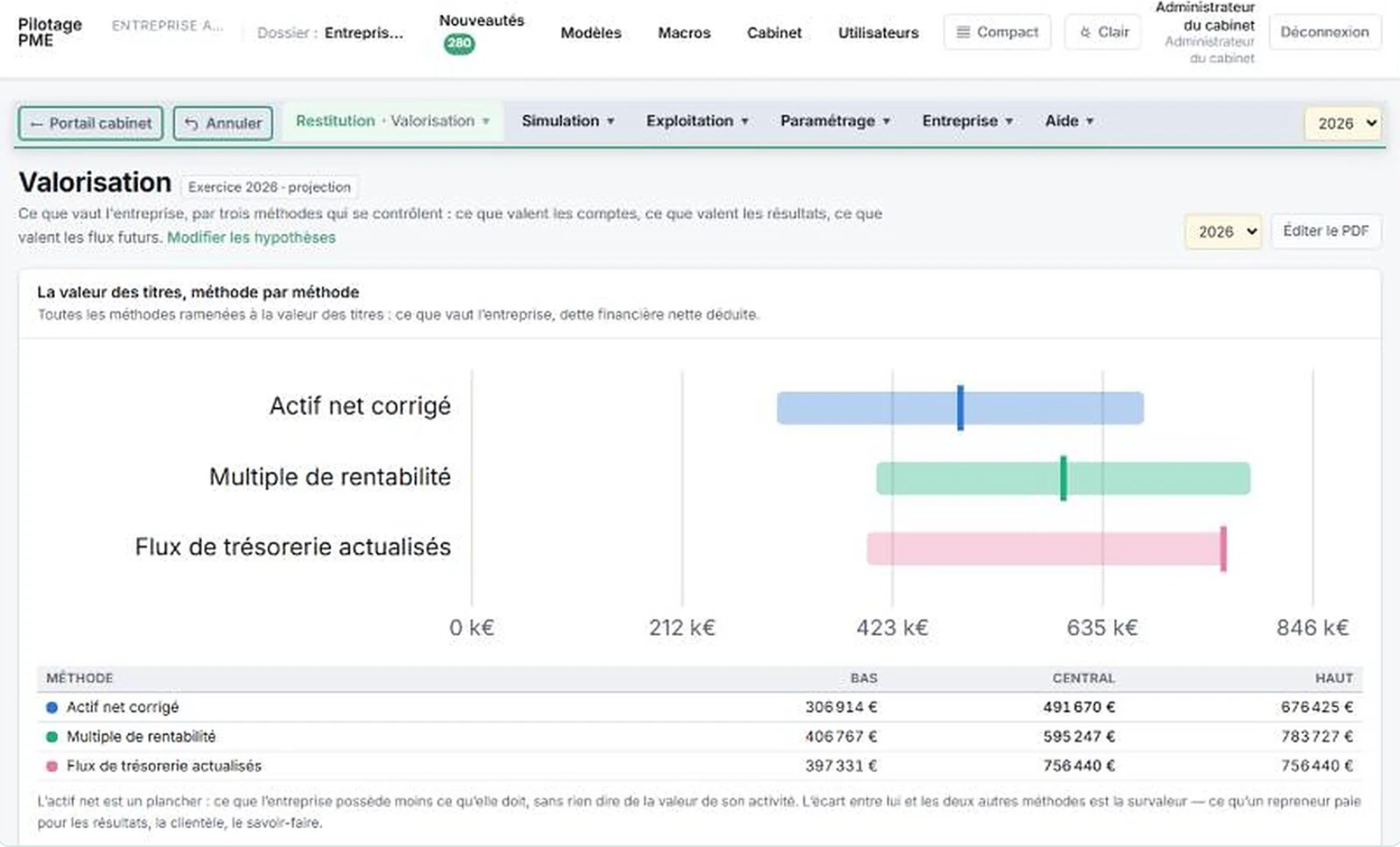Image resolution: width=1400 pixels, height=847 pixels.
Task: Click the 397 331 € low value
Action: [x=841, y=766]
